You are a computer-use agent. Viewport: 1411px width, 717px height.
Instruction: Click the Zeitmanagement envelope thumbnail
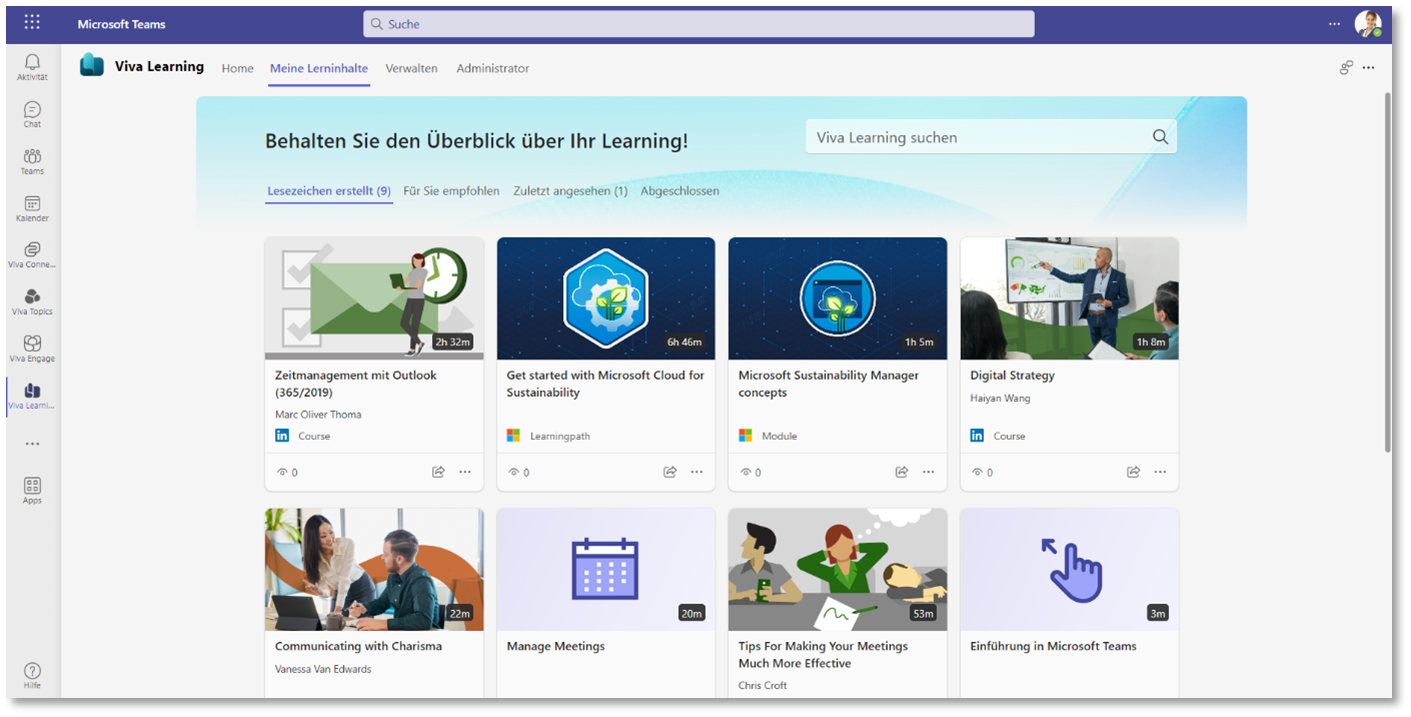(374, 298)
